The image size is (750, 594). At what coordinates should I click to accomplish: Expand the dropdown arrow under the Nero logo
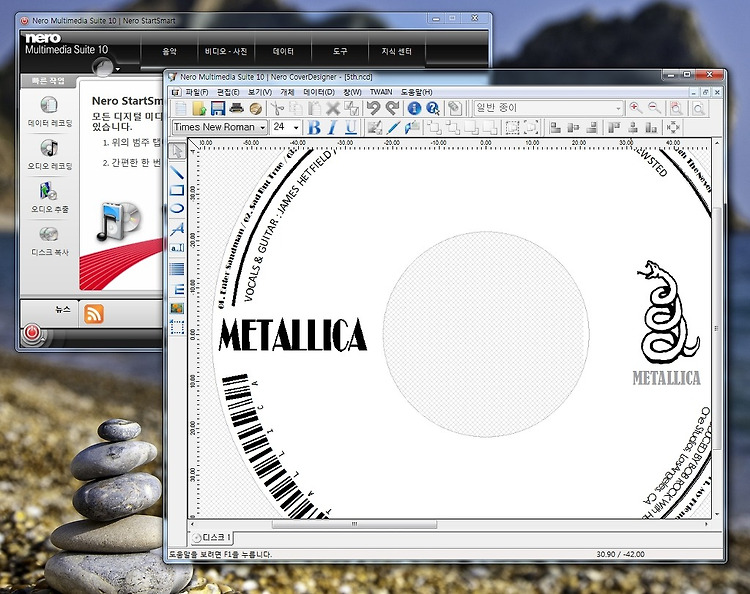(x=118, y=69)
